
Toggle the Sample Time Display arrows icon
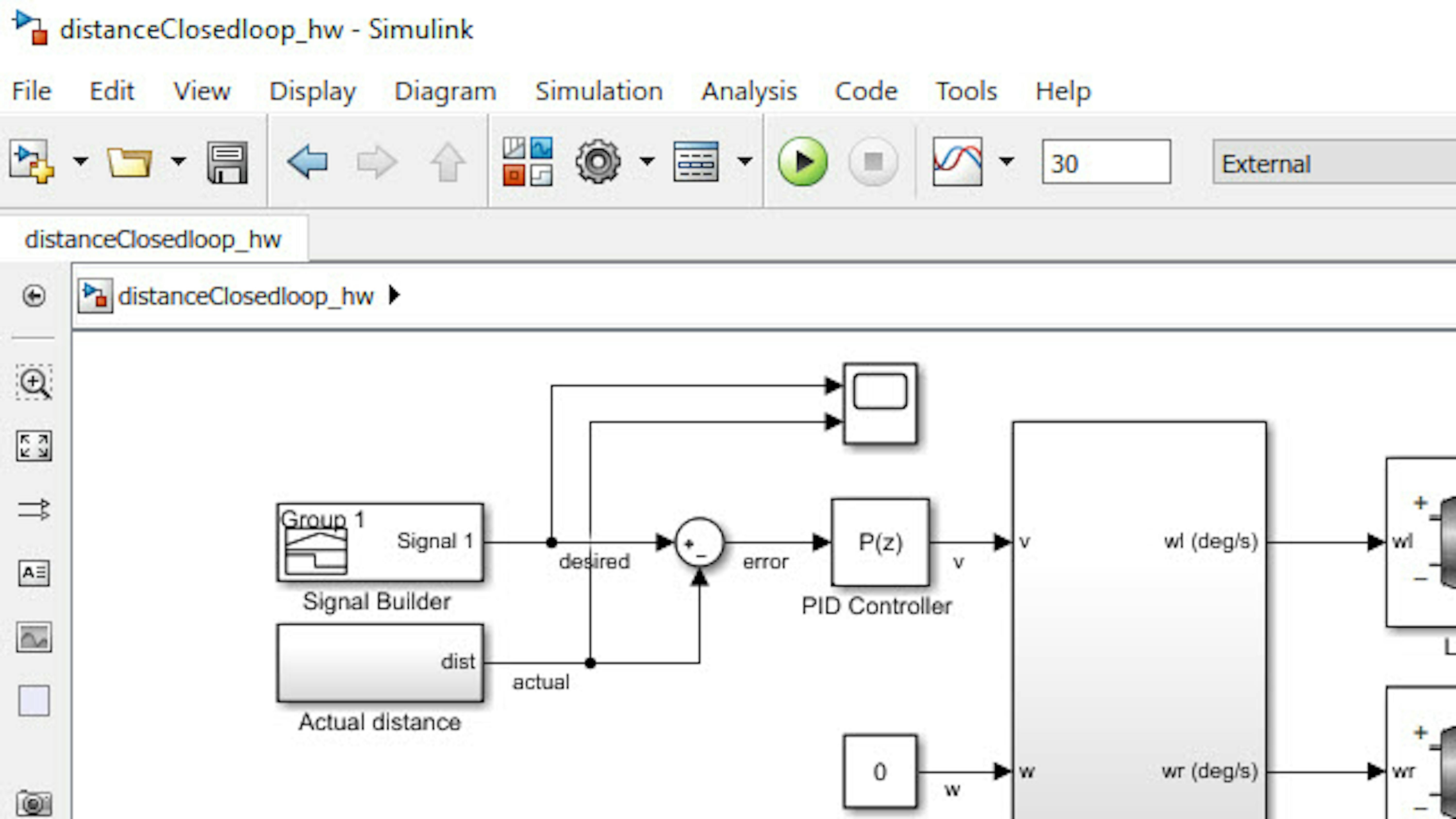[x=34, y=509]
